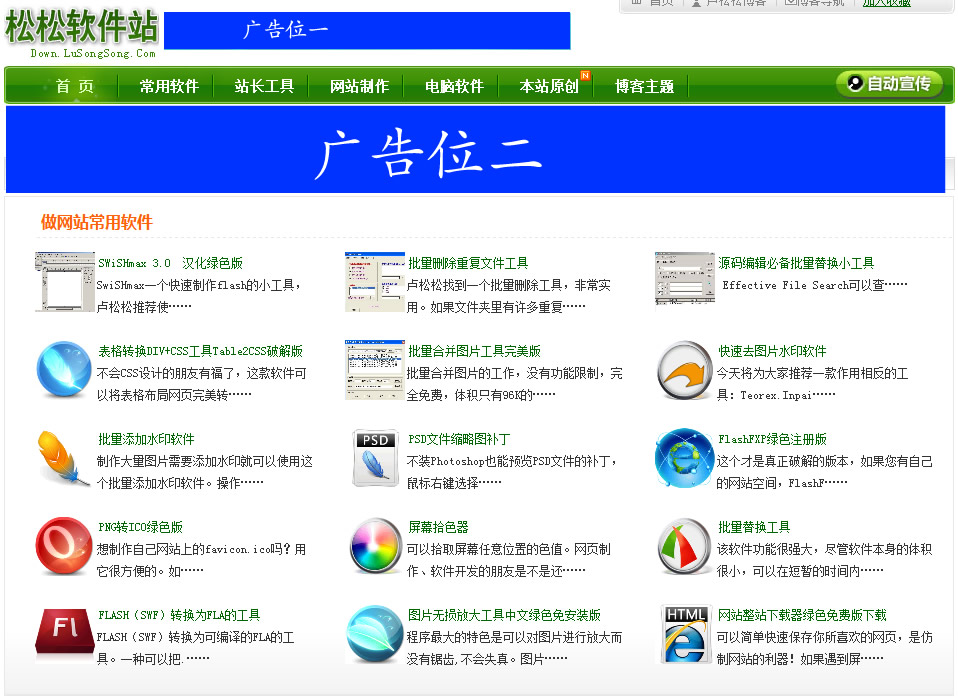958x698 pixels.
Task: Open 批量删除重复文件工具 link
Action: pyautogui.click(x=468, y=263)
